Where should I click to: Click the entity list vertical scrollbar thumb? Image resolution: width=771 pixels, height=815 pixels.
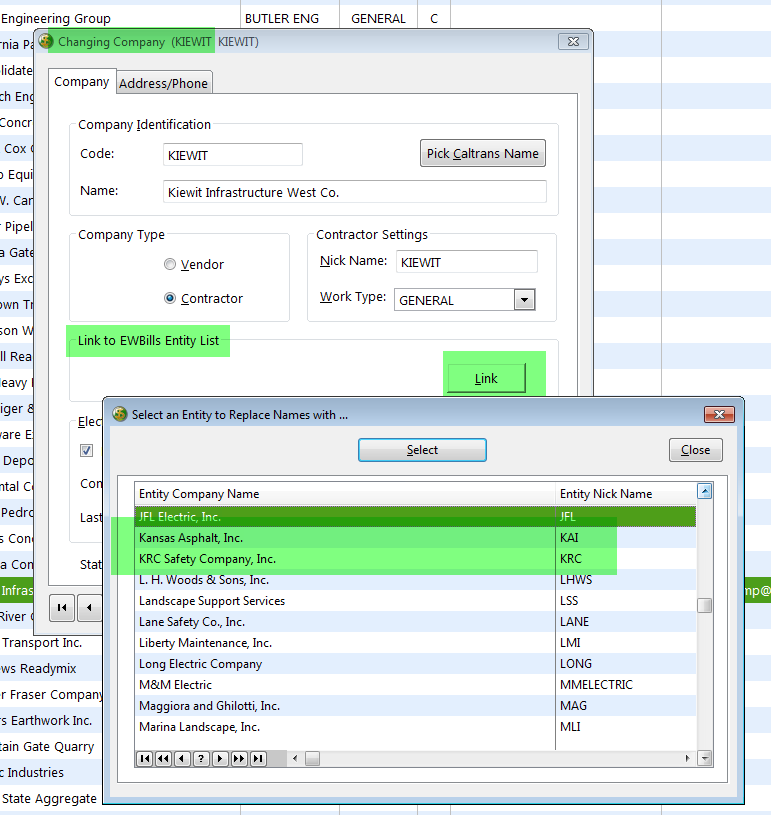point(704,606)
